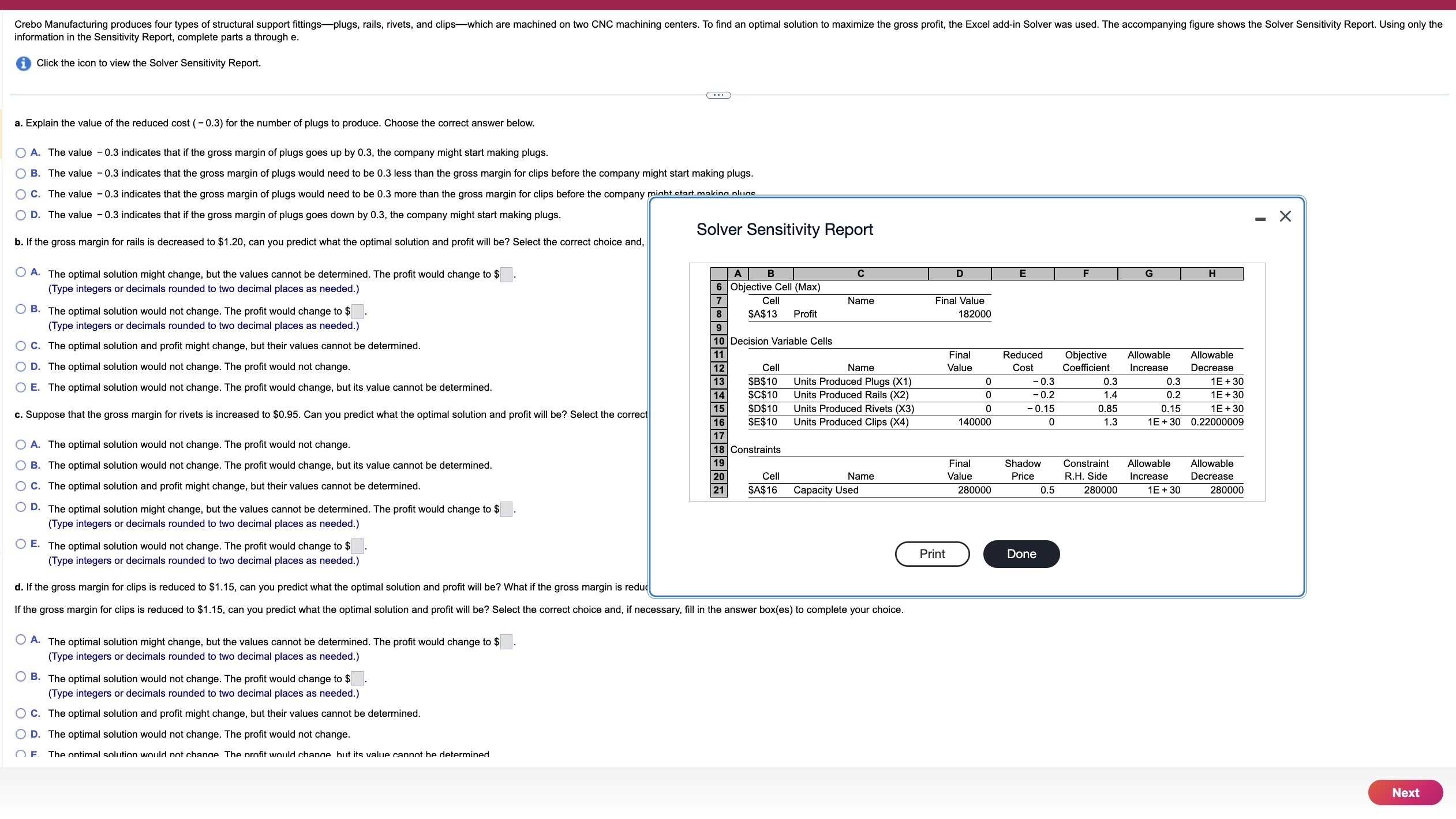This screenshot has width=1456, height=819.
Task: Expand the collapsed question text ellipsis handle
Action: [x=718, y=95]
